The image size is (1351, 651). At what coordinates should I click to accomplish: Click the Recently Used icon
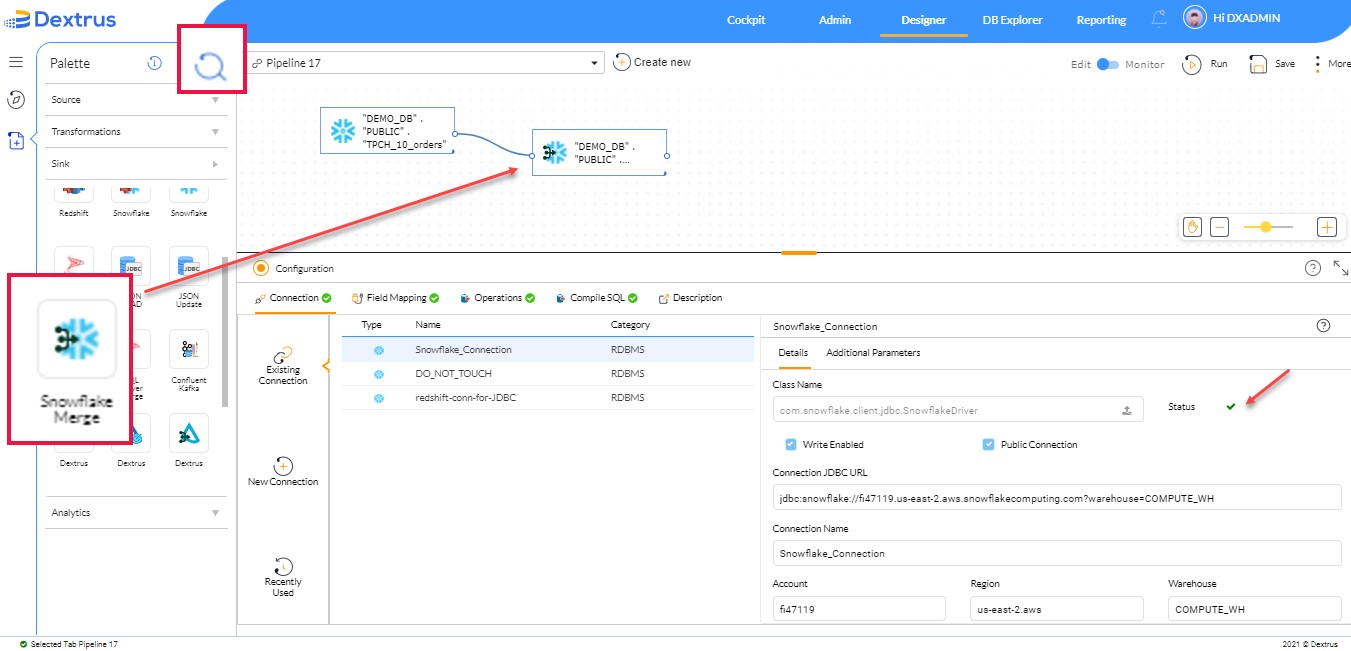tap(283, 566)
